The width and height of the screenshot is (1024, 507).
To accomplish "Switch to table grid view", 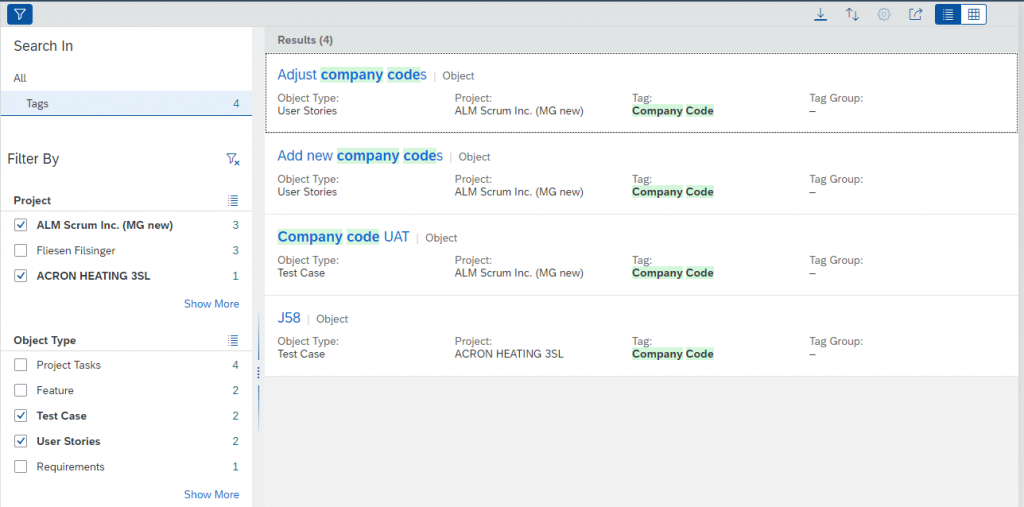I will [974, 14].
